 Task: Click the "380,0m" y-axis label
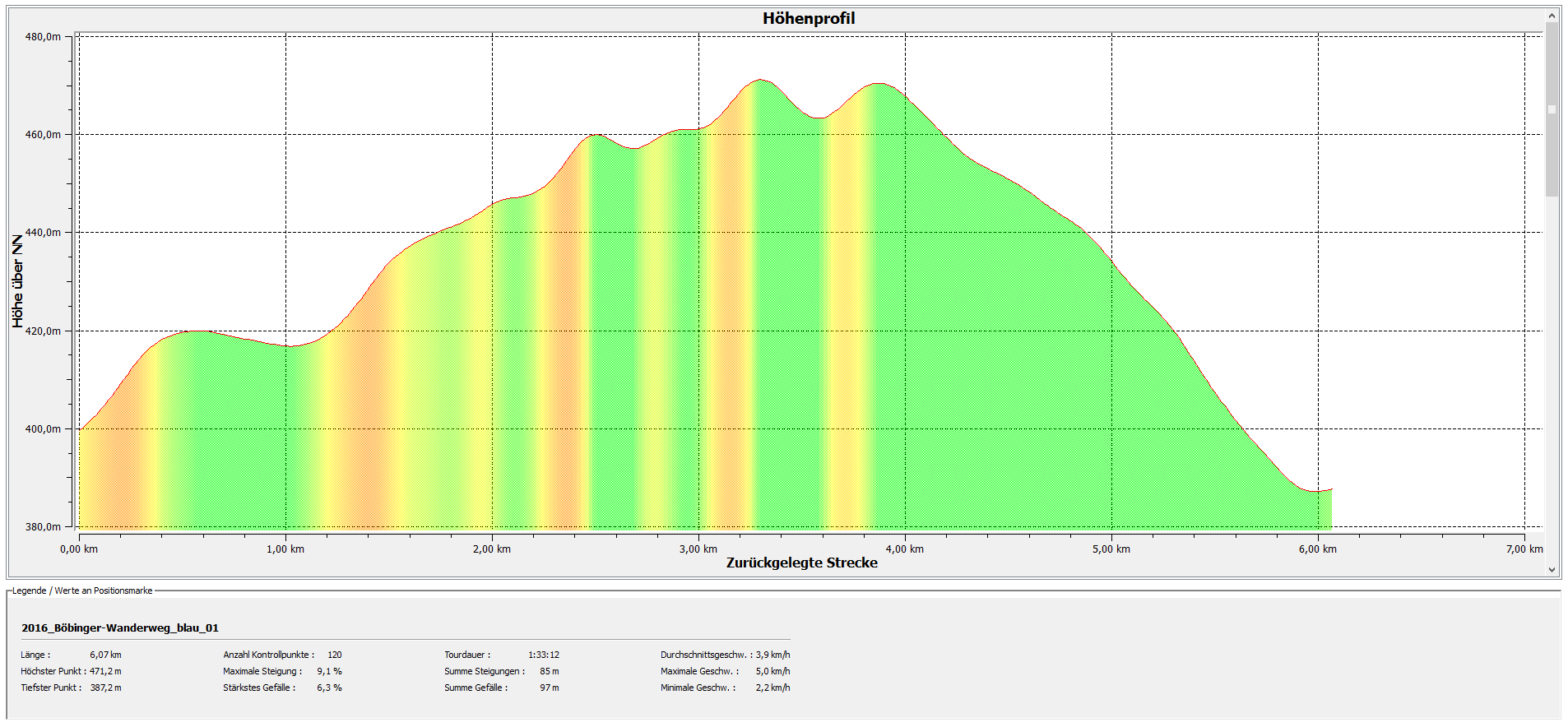(43, 527)
